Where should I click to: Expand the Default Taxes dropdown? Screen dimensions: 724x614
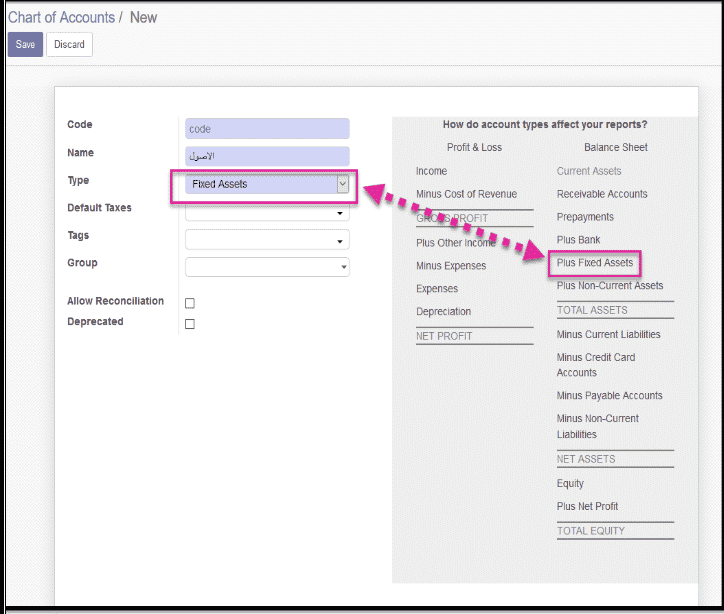coord(267,213)
